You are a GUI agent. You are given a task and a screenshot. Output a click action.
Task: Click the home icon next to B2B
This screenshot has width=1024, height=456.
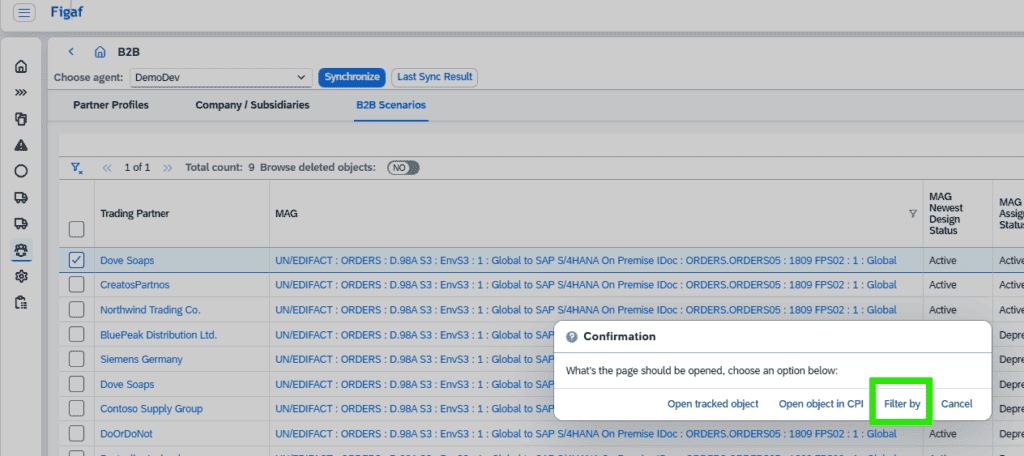pyautogui.click(x=100, y=52)
